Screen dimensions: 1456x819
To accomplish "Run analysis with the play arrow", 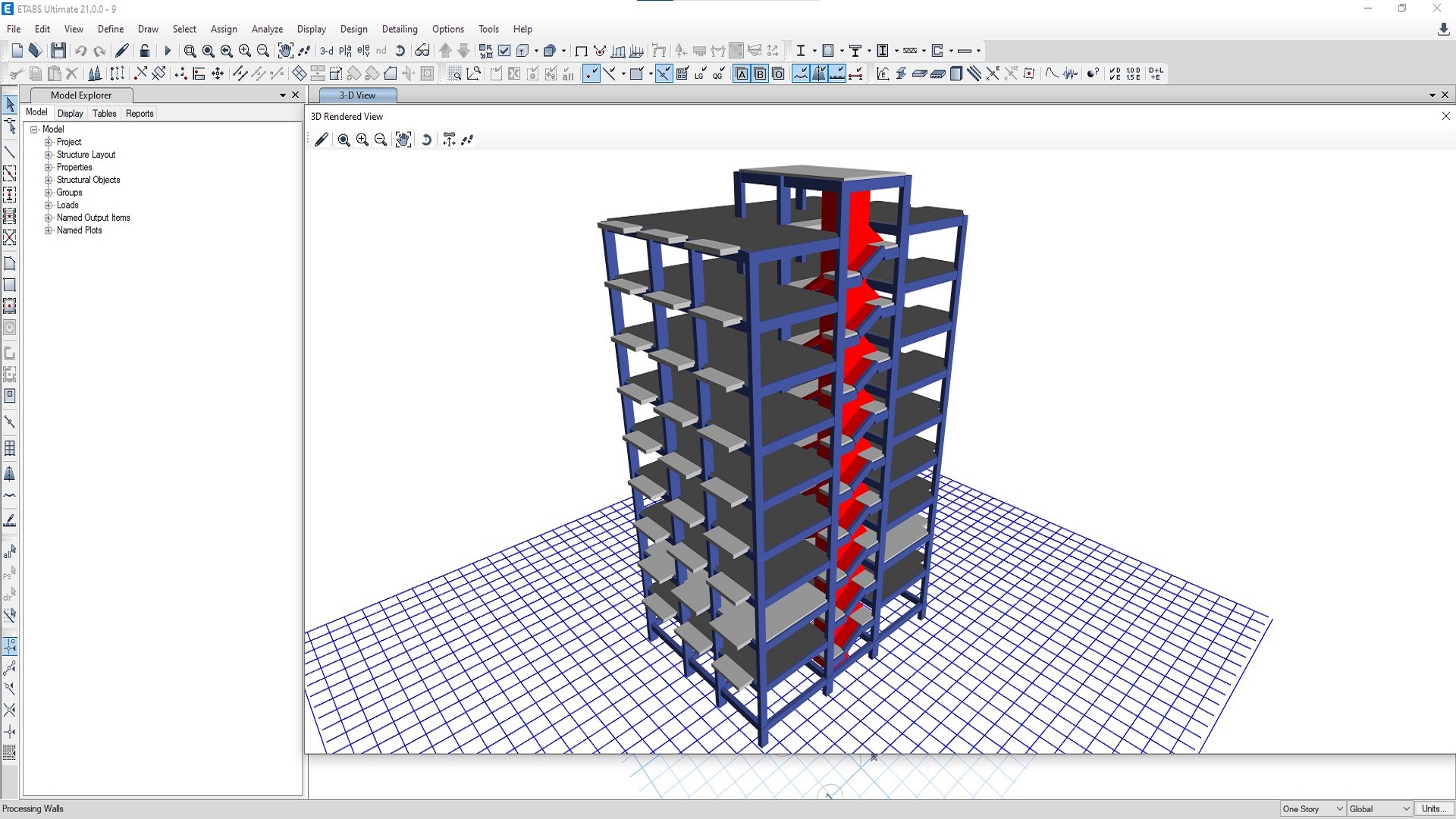I will [x=168, y=51].
